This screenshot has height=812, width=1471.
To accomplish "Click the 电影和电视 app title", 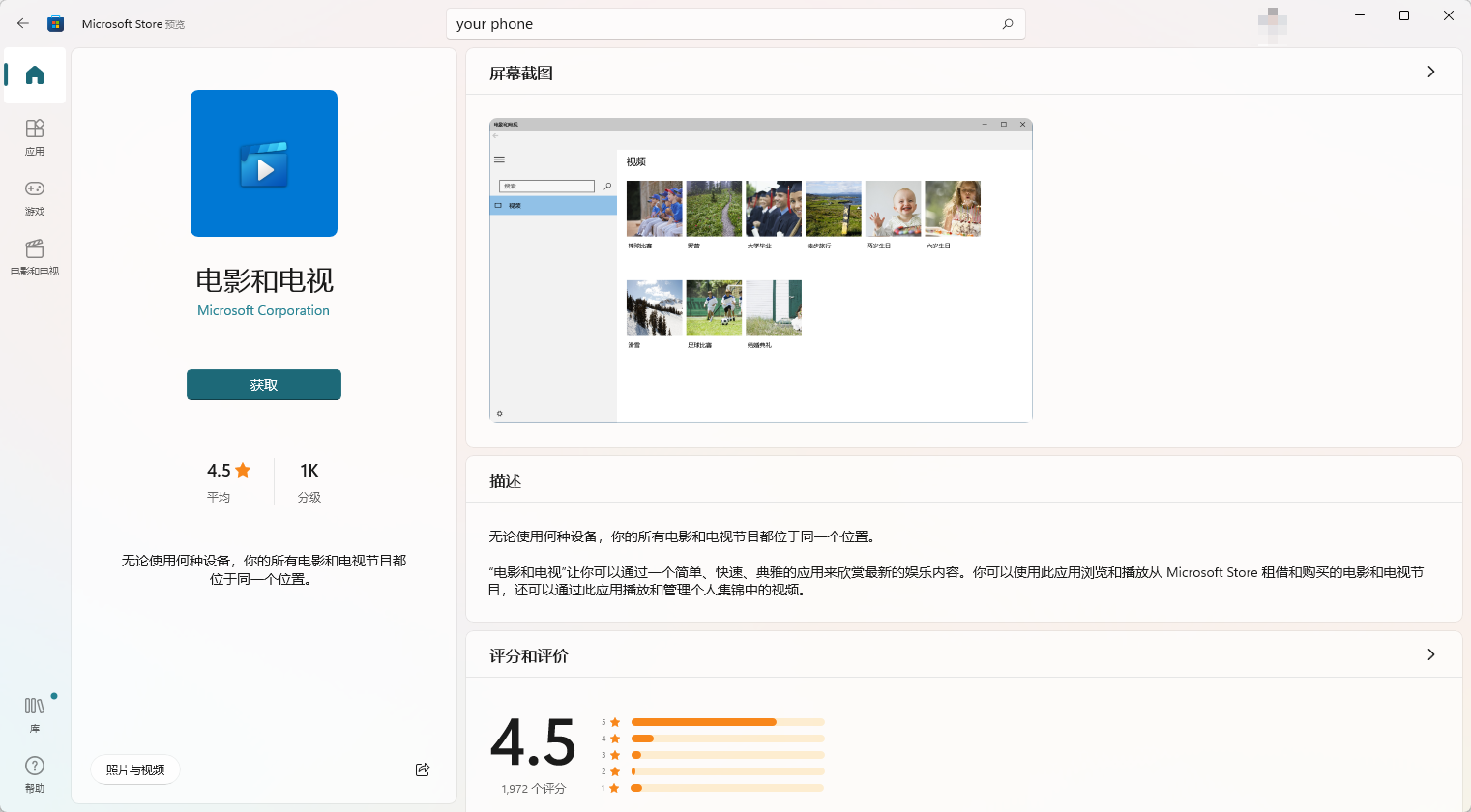I will coord(264,280).
